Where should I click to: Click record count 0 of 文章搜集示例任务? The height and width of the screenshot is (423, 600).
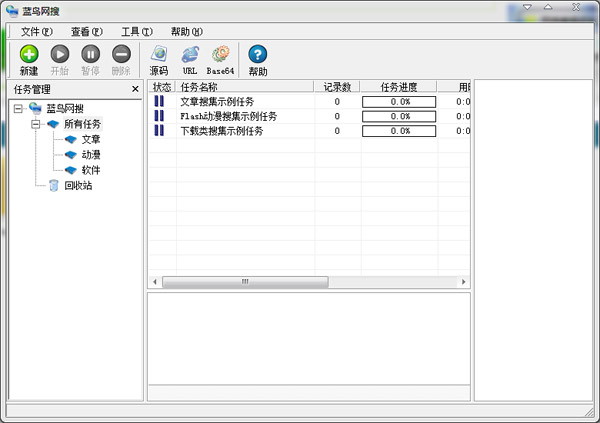coord(337,101)
